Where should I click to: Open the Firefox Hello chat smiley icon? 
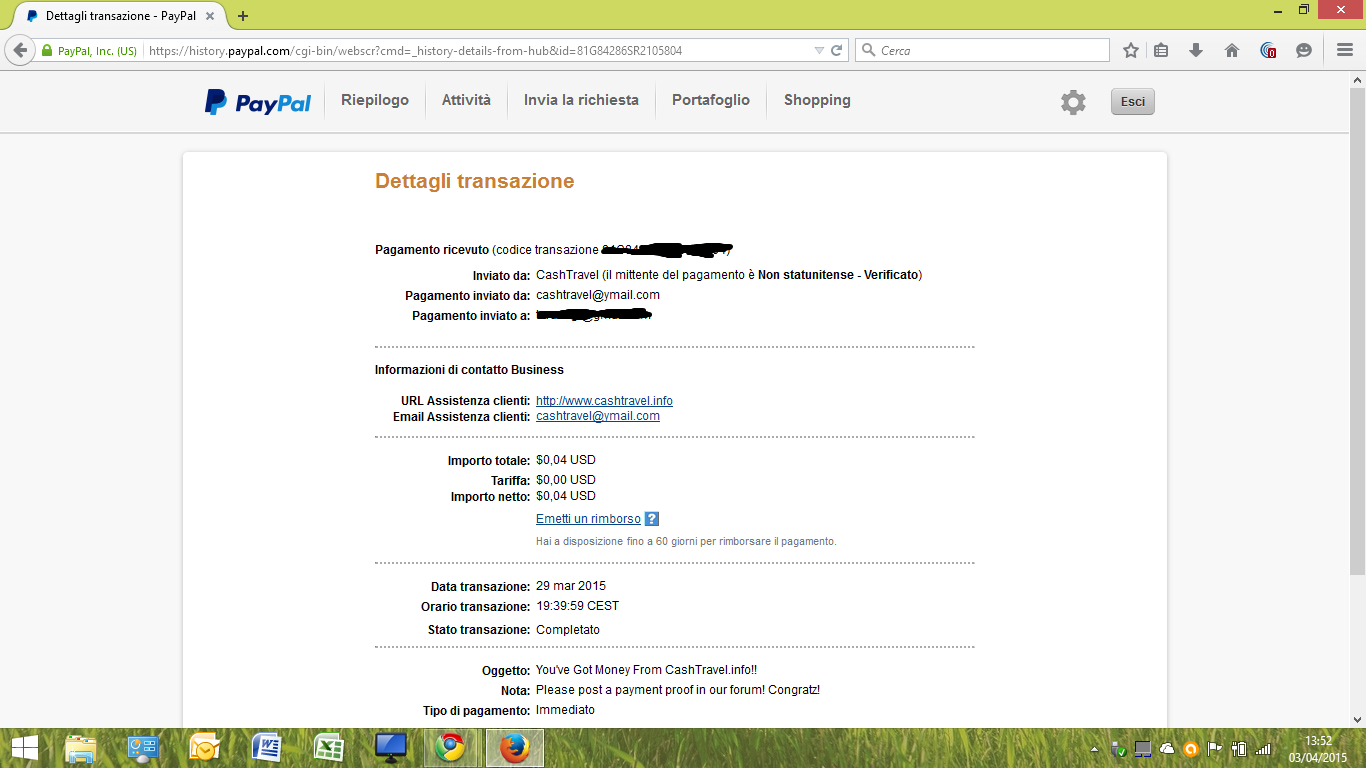coord(1304,50)
